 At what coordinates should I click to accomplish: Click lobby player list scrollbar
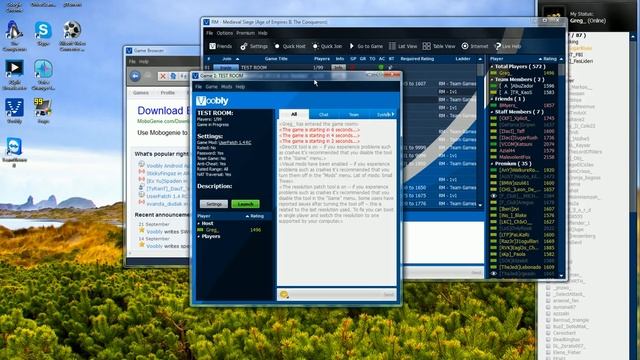[x=562, y=167]
